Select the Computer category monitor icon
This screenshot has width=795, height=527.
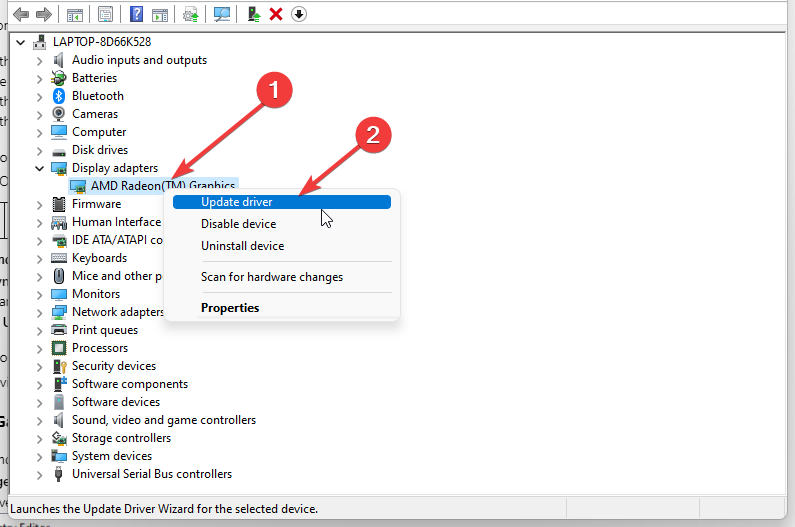pos(59,132)
